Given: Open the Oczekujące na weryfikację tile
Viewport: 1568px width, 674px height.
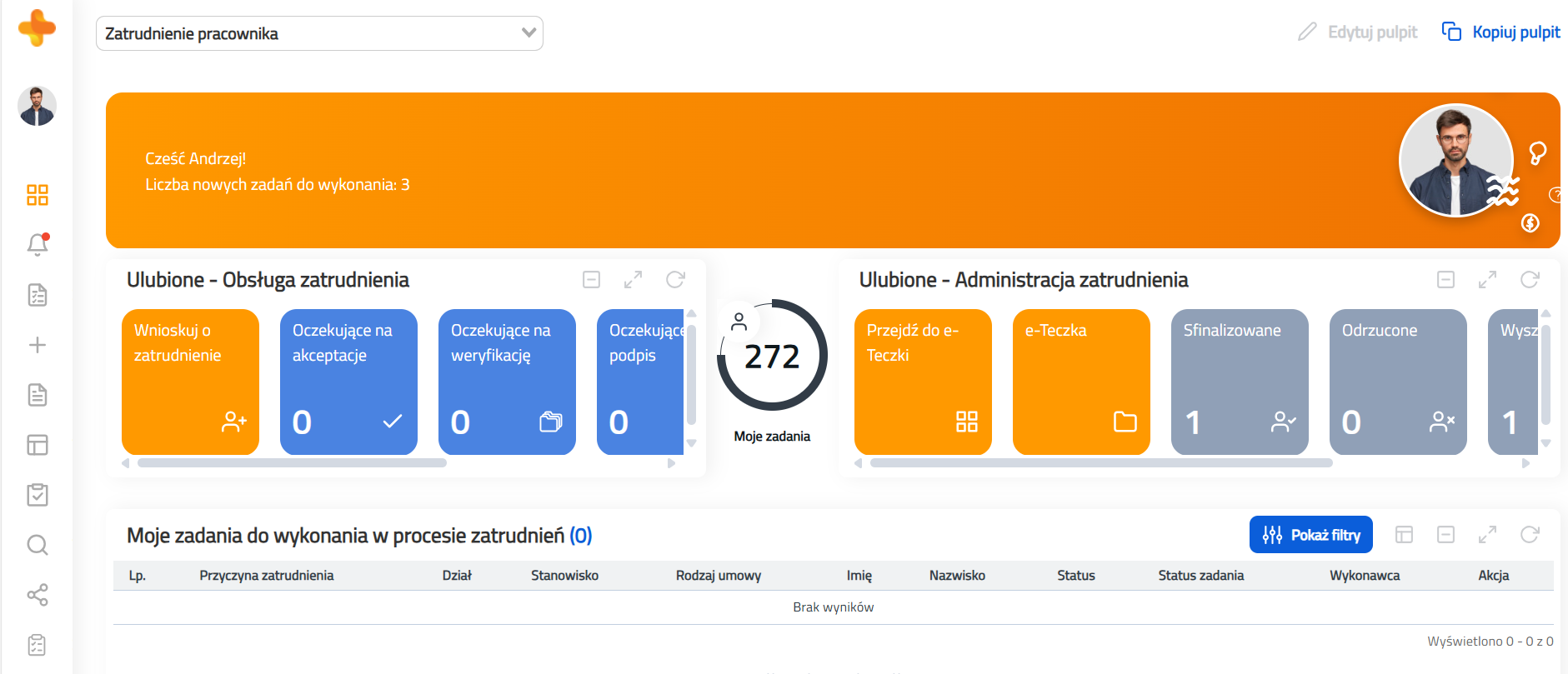Looking at the screenshot, I should coord(507,382).
